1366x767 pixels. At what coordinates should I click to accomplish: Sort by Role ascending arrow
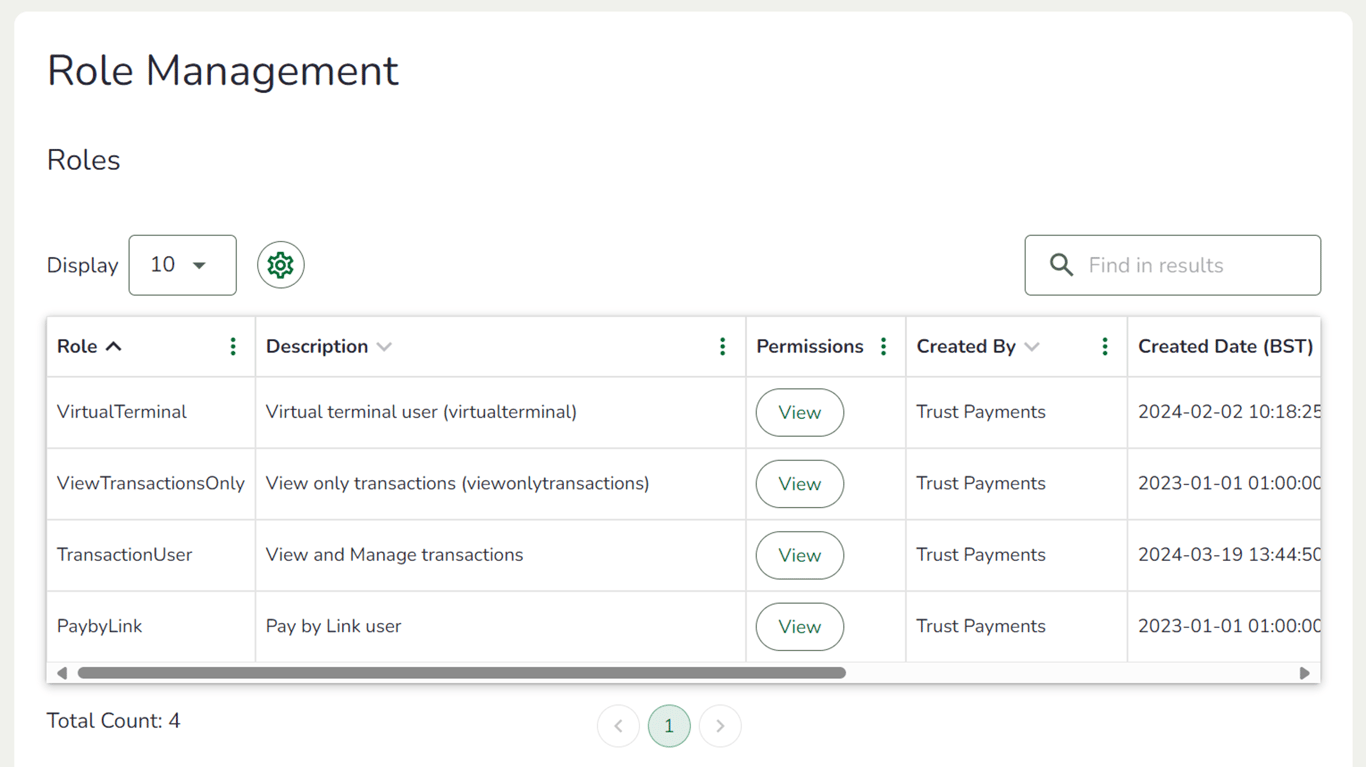(x=114, y=346)
